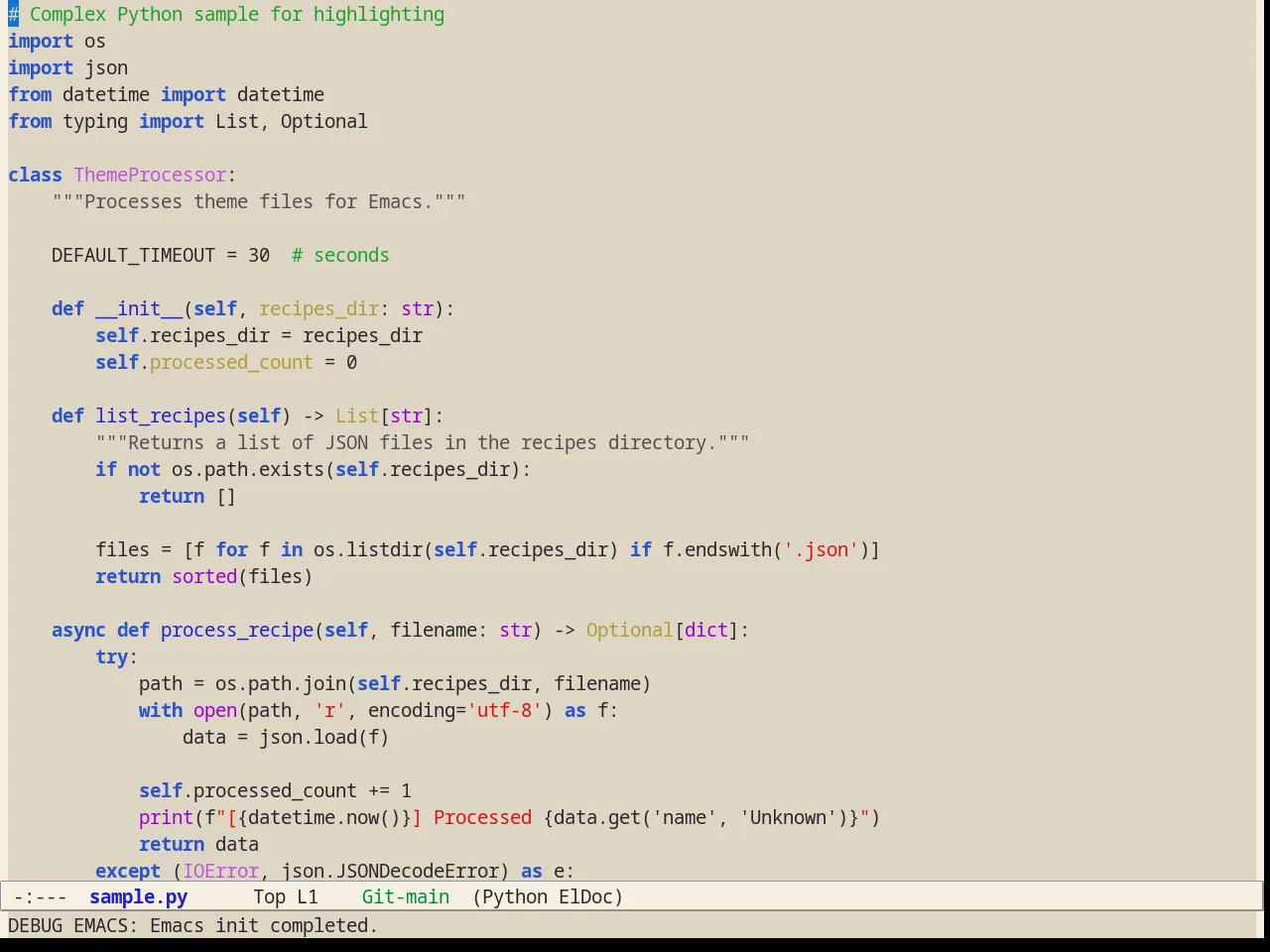Viewport: 1270px width, 952px height.
Task: Click 'os.path.exists' call
Action: (x=248, y=470)
